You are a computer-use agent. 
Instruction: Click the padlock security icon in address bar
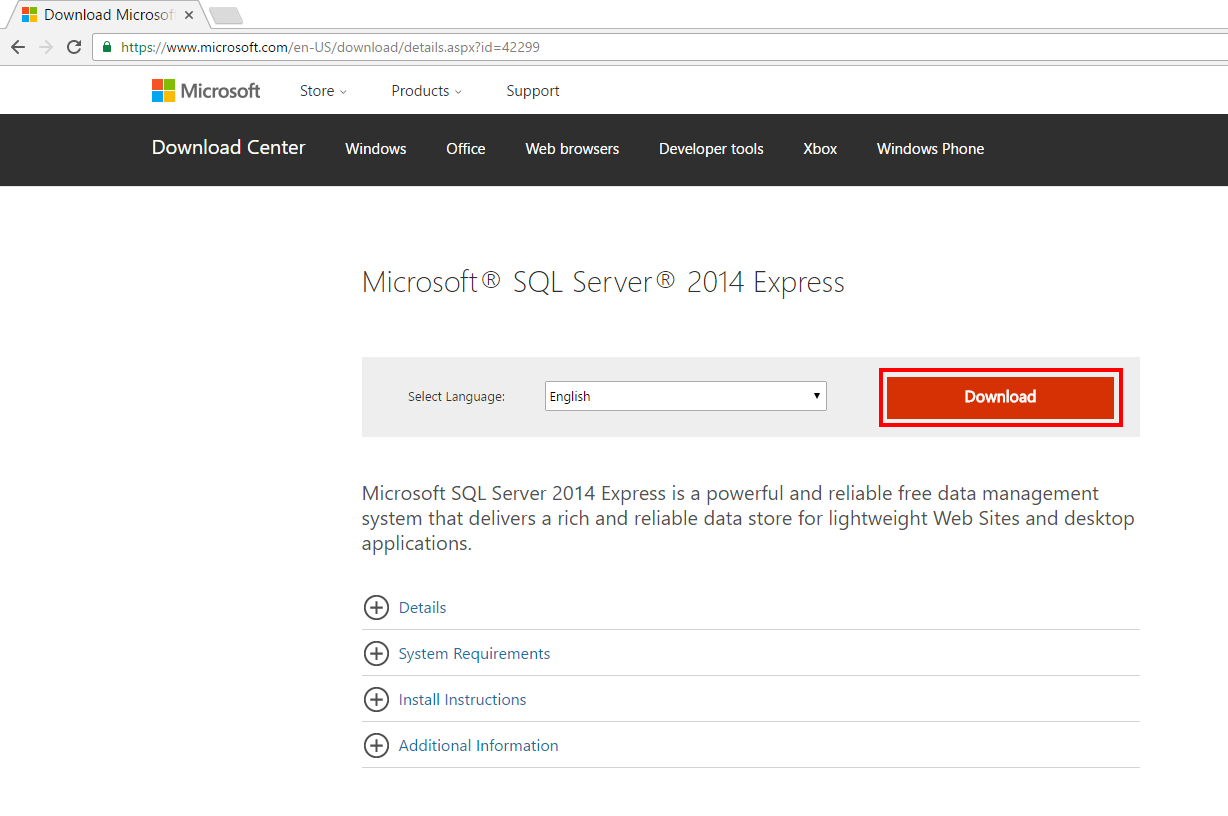click(x=106, y=46)
